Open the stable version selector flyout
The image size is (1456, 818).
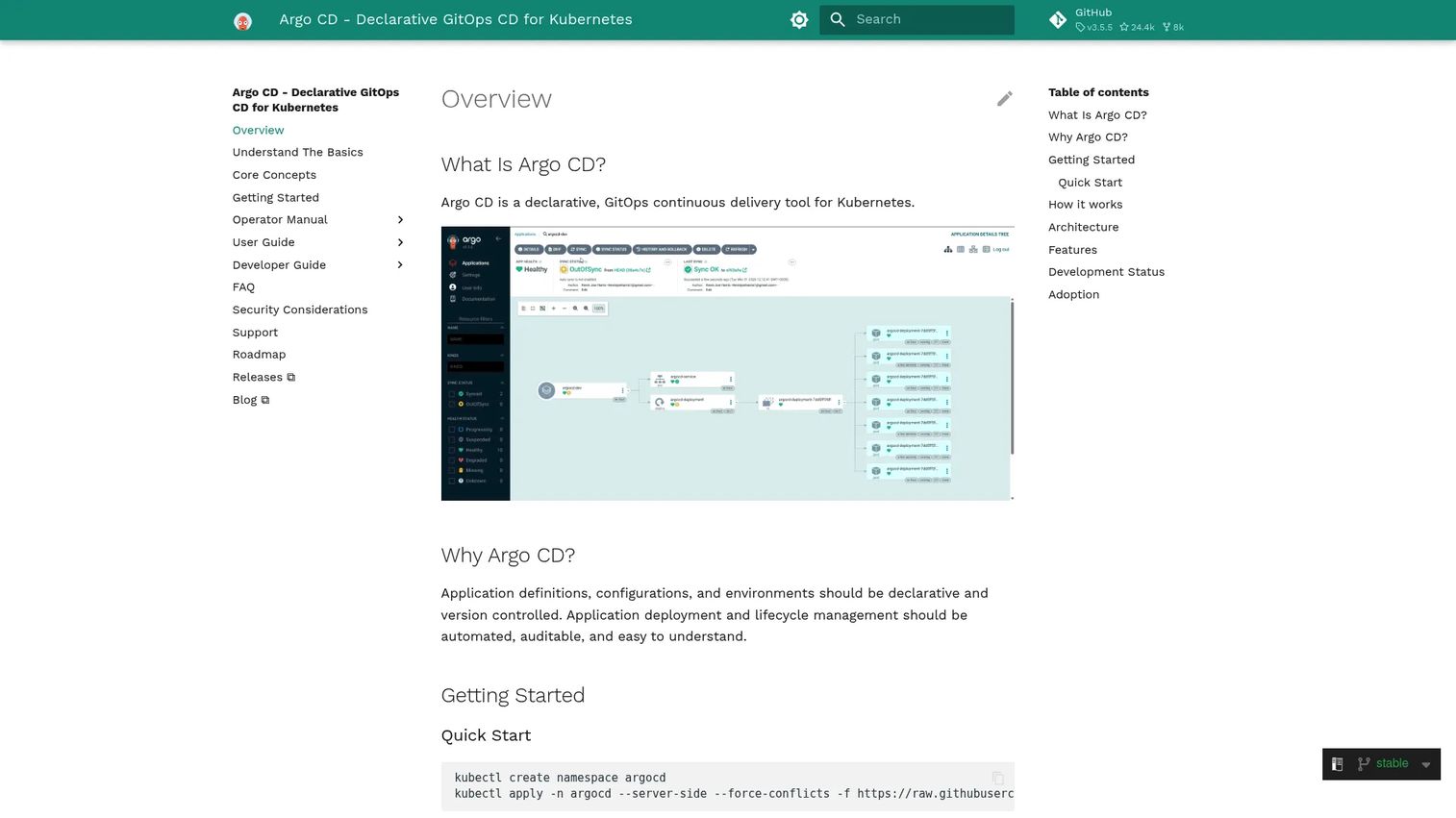1382,764
